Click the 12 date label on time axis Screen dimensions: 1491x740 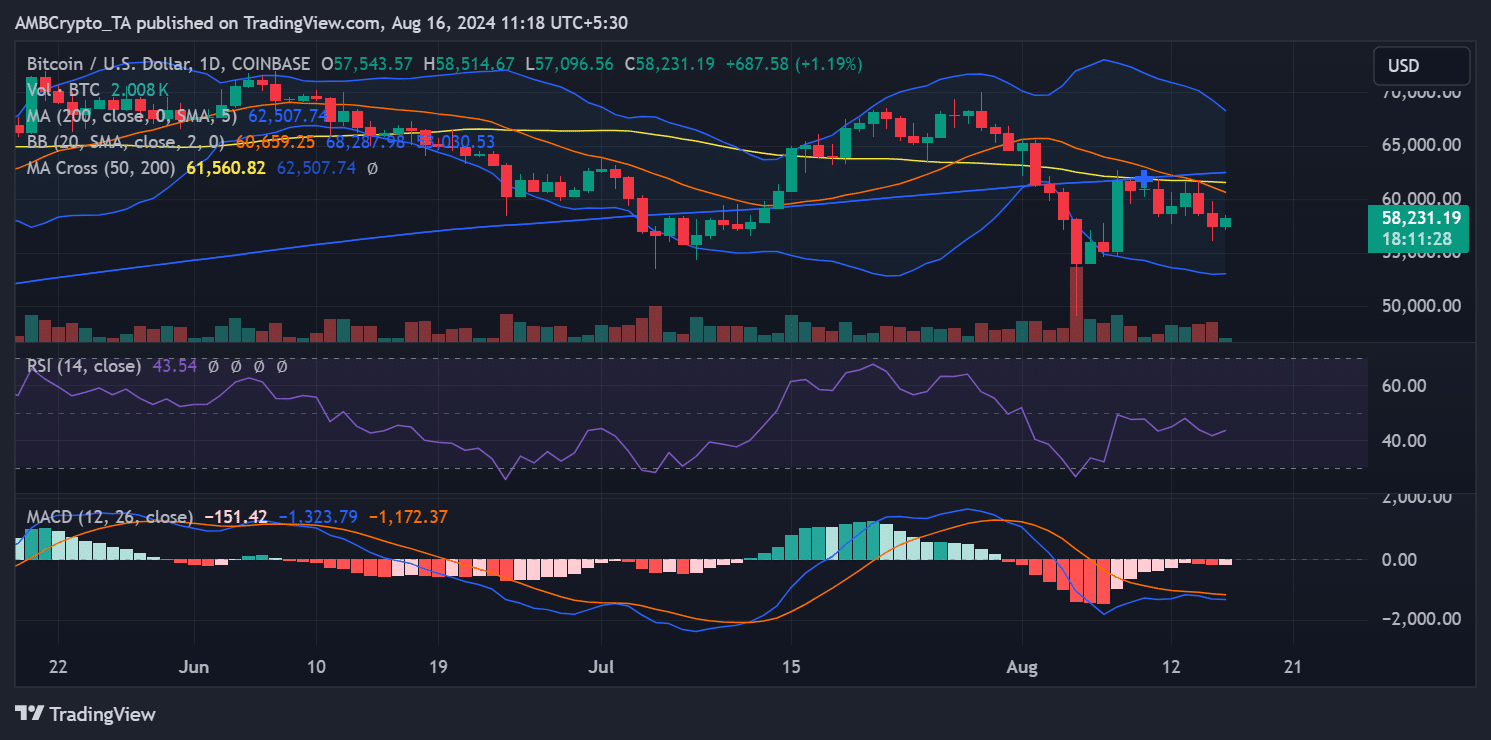1172,667
